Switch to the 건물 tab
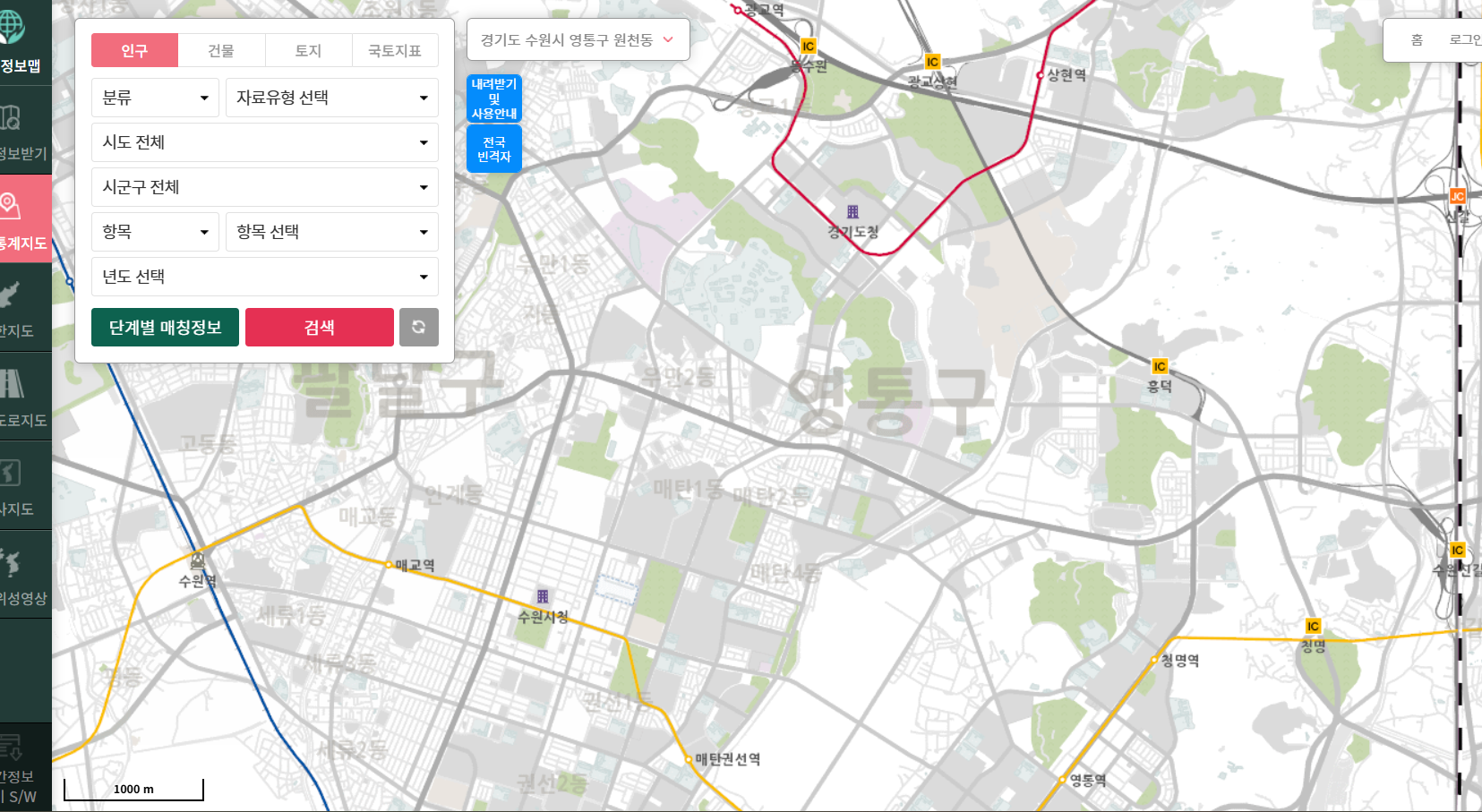1482x812 pixels. (221, 50)
